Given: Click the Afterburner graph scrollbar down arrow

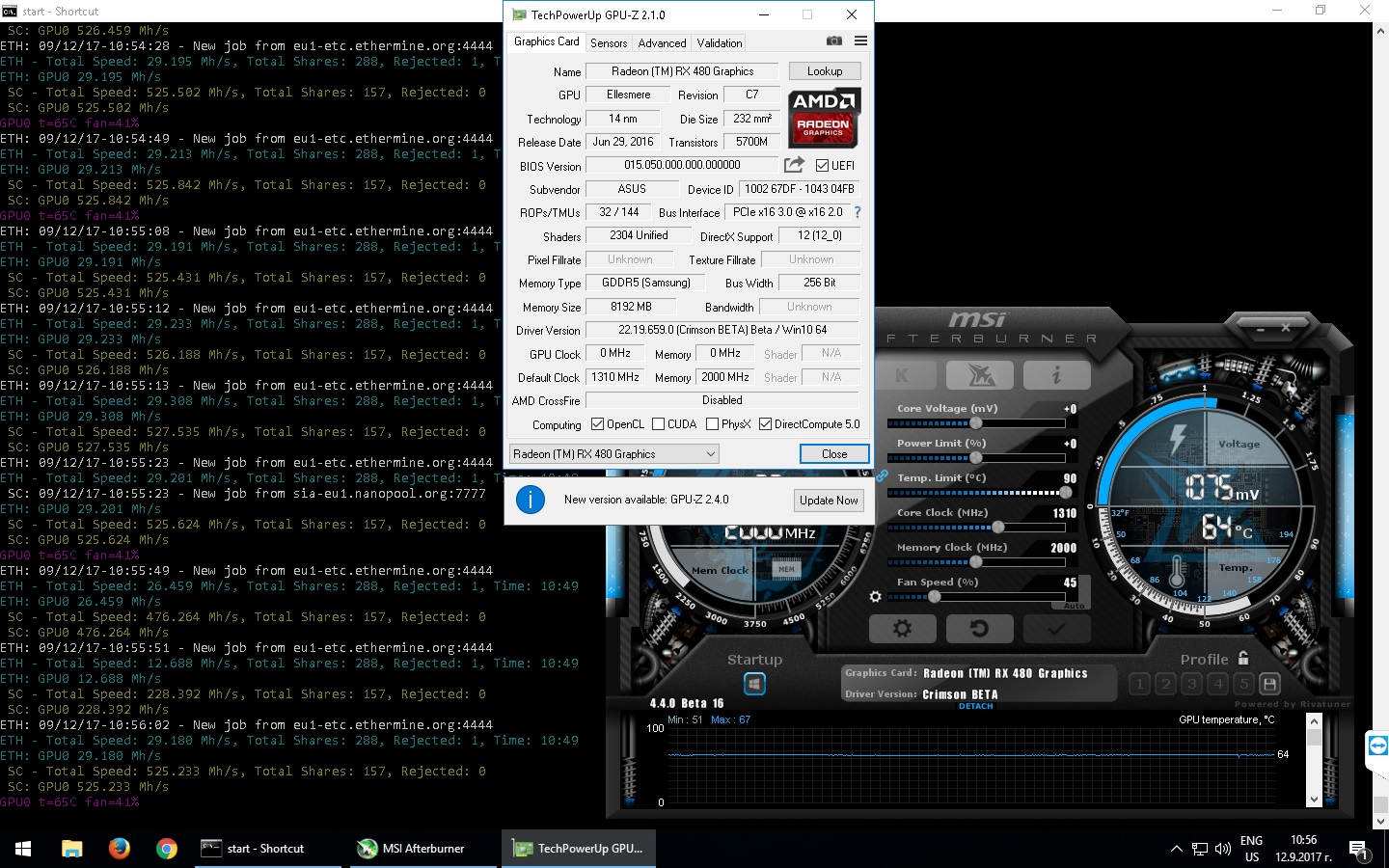Looking at the screenshot, I should 1313,800.
